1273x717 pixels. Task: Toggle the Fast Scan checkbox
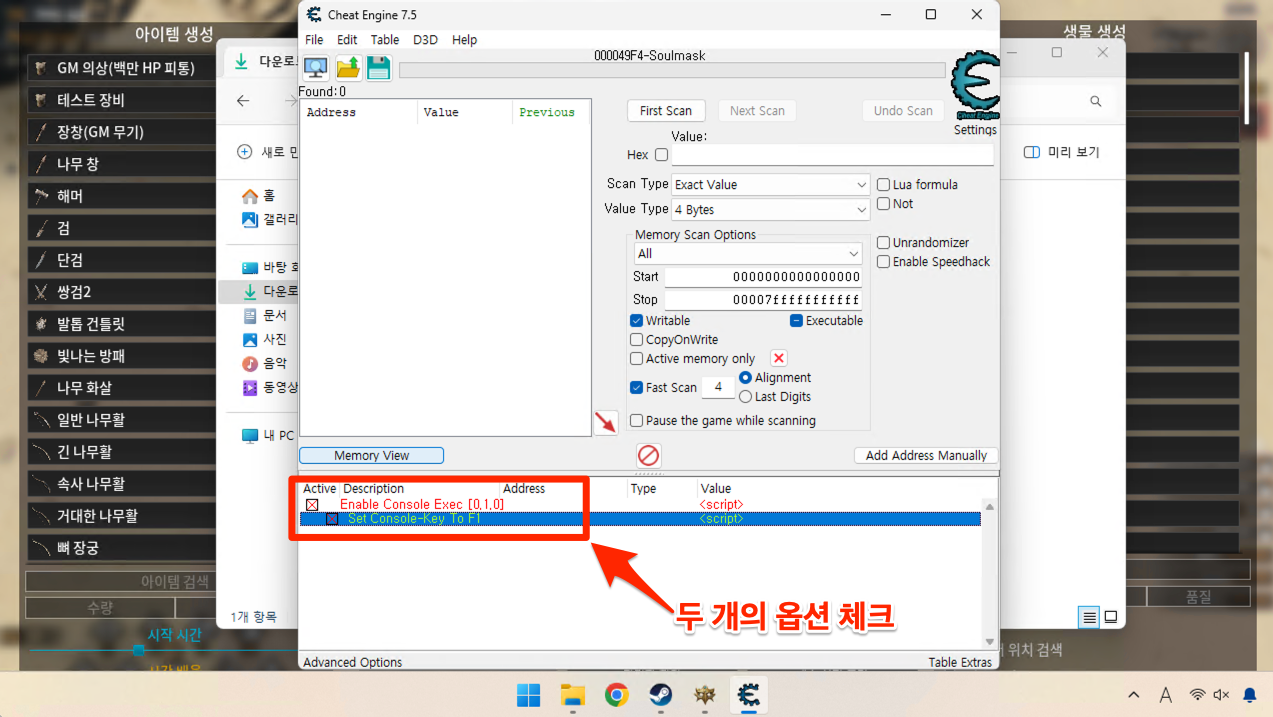[x=636, y=387]
